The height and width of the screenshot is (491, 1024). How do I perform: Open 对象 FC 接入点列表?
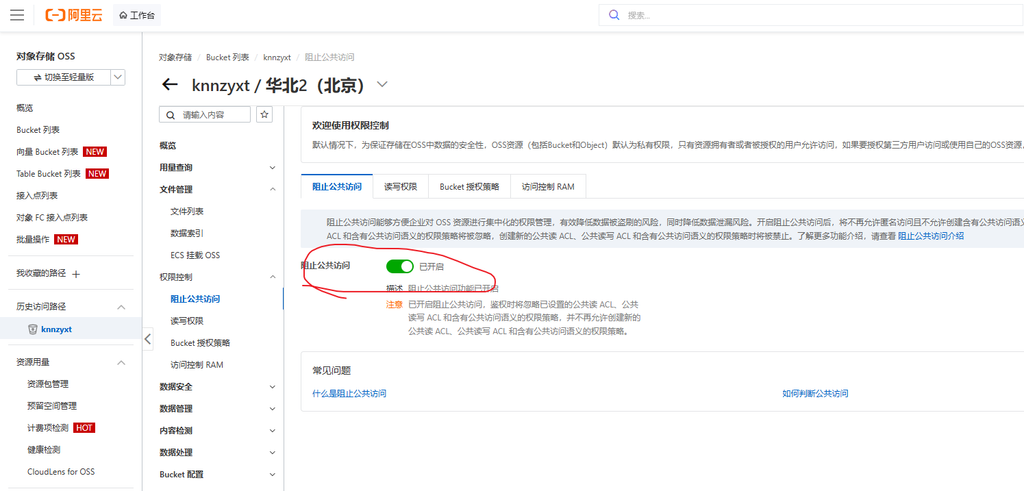[52, 217]
